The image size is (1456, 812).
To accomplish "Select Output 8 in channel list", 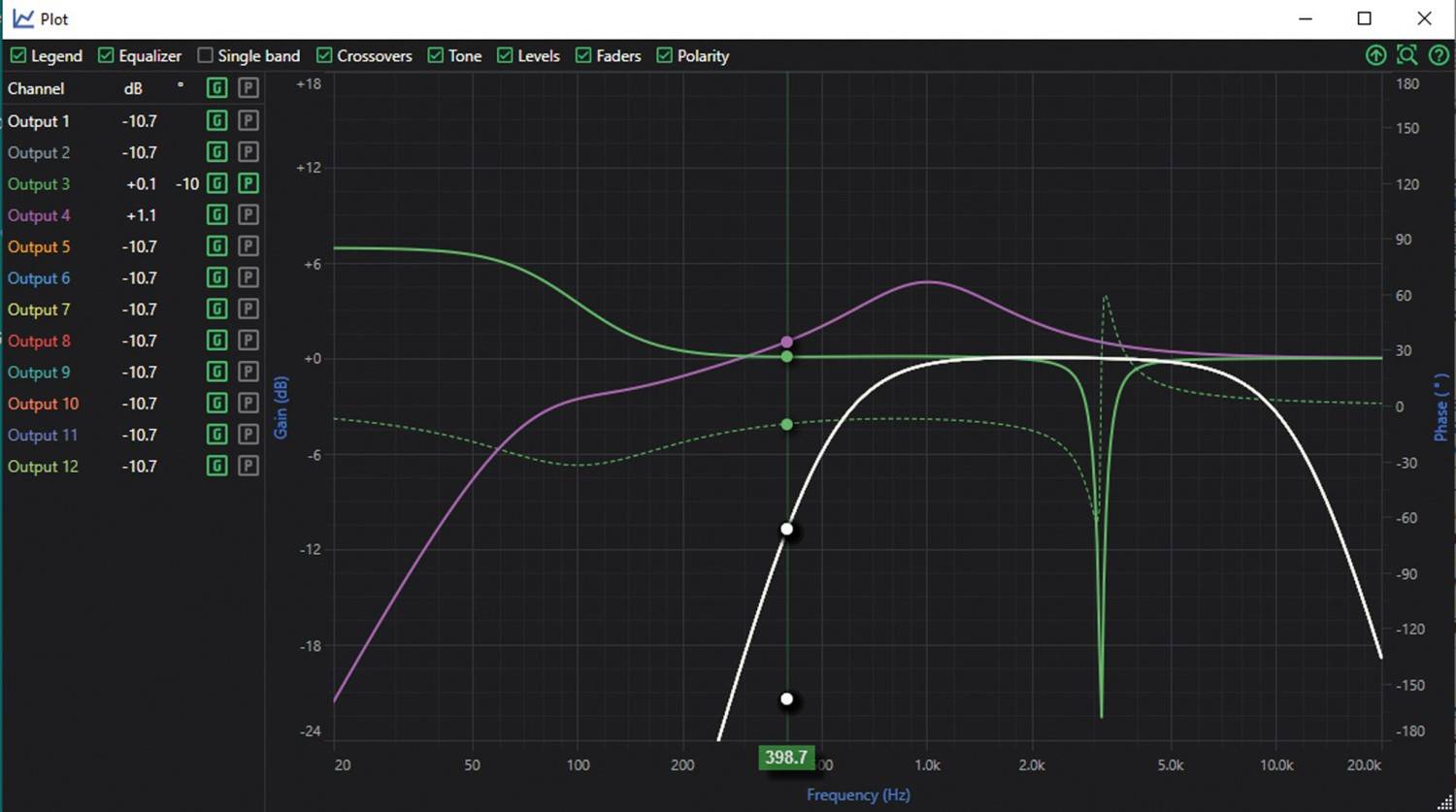I will tap(39, 341).
